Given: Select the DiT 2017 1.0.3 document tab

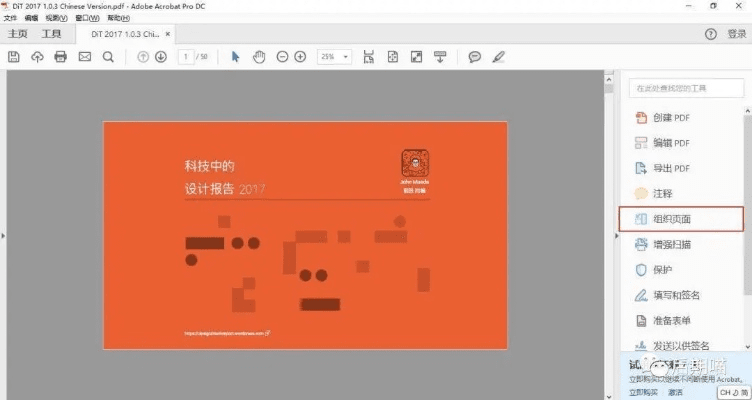Looking at the screenshot, I should 125,34.
